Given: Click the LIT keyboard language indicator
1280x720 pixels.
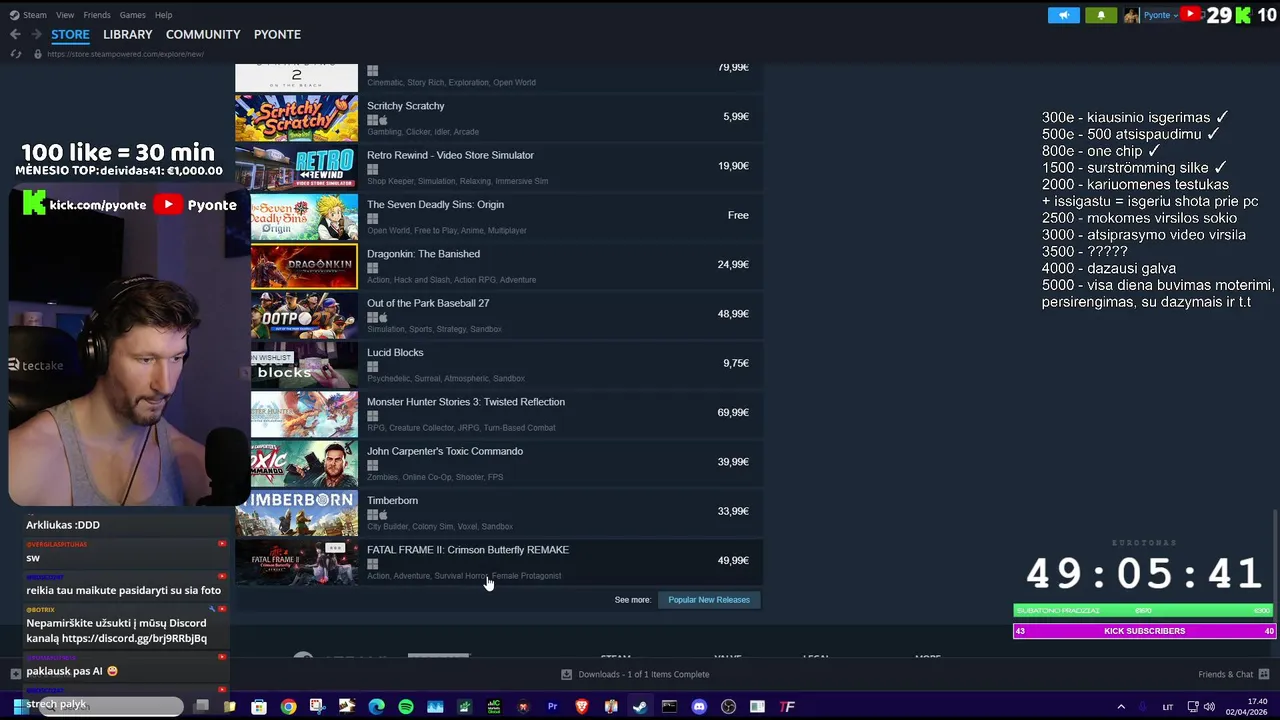Looking at the screenshot, I should tap(1167, 707).
